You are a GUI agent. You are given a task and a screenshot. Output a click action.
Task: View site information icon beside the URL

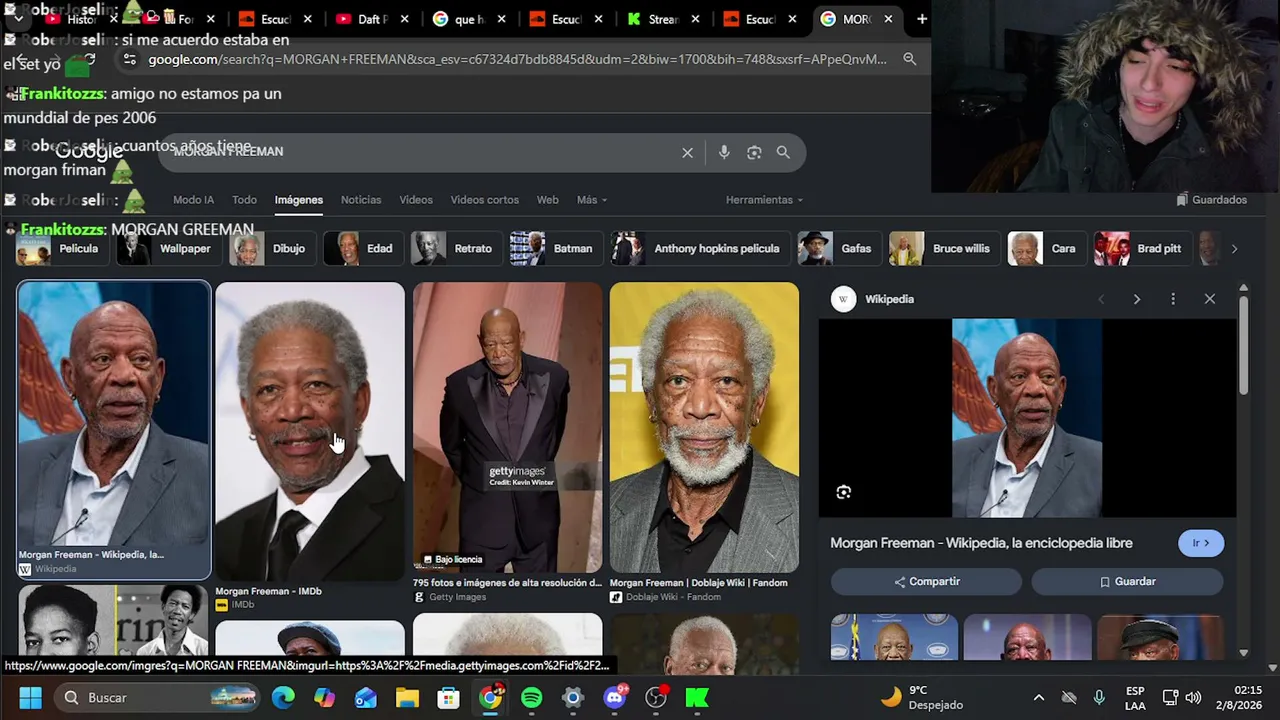pyautogui.click(x=129, y=59)
